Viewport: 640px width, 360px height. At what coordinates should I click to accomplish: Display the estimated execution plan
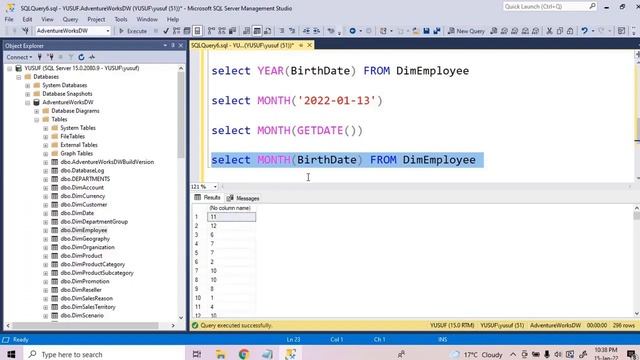176,31
